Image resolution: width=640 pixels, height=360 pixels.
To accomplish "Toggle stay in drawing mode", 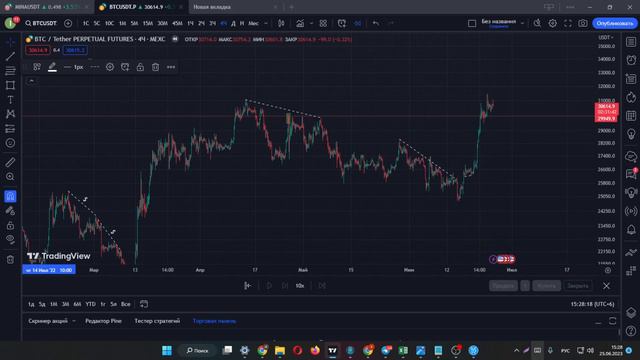I will coord(10,211).
